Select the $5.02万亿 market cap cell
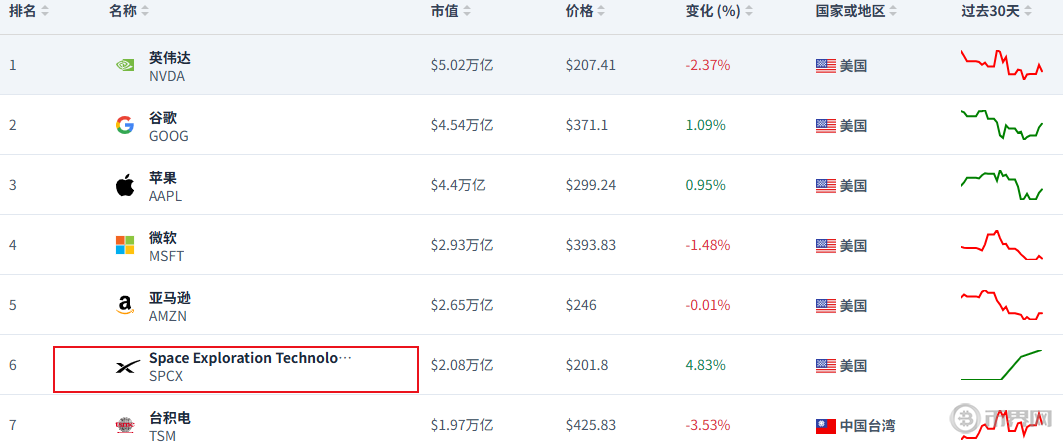The width and height of the screenshot is (1063, 446). (x=462, y=66)
